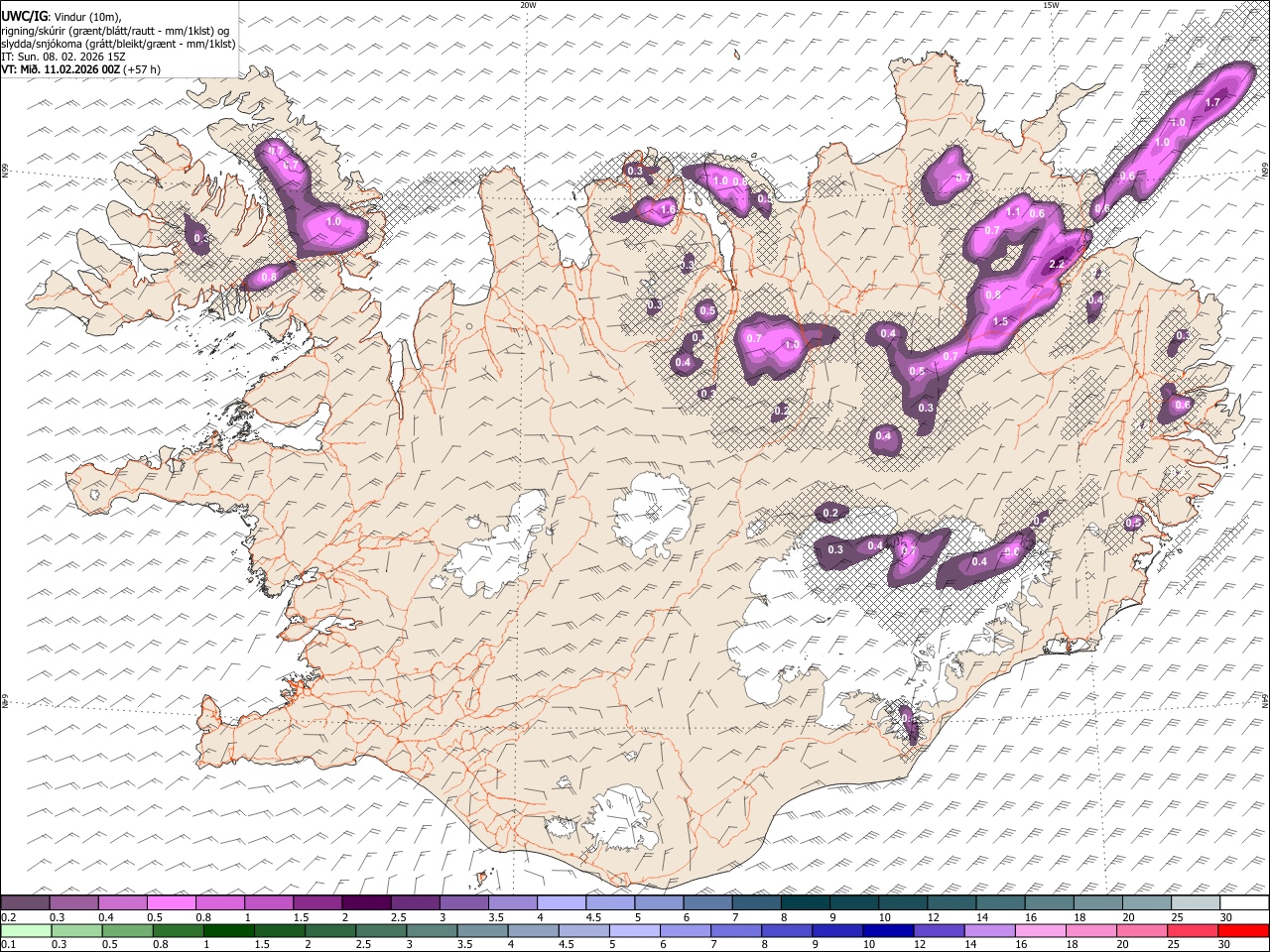Click the bright red swatch after 30 in lower legend
1270x952 pixels.
click(1242, 931)
